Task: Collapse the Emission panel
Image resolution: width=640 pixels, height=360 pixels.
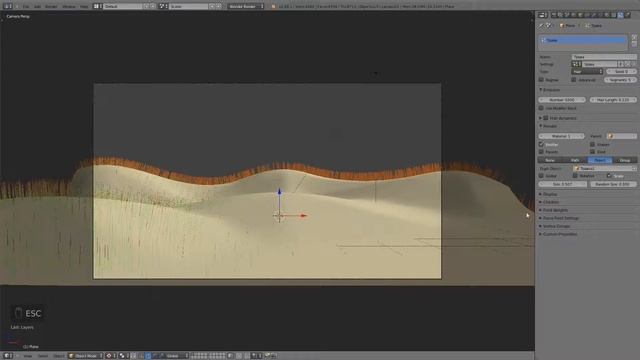Action: (550, 90)
